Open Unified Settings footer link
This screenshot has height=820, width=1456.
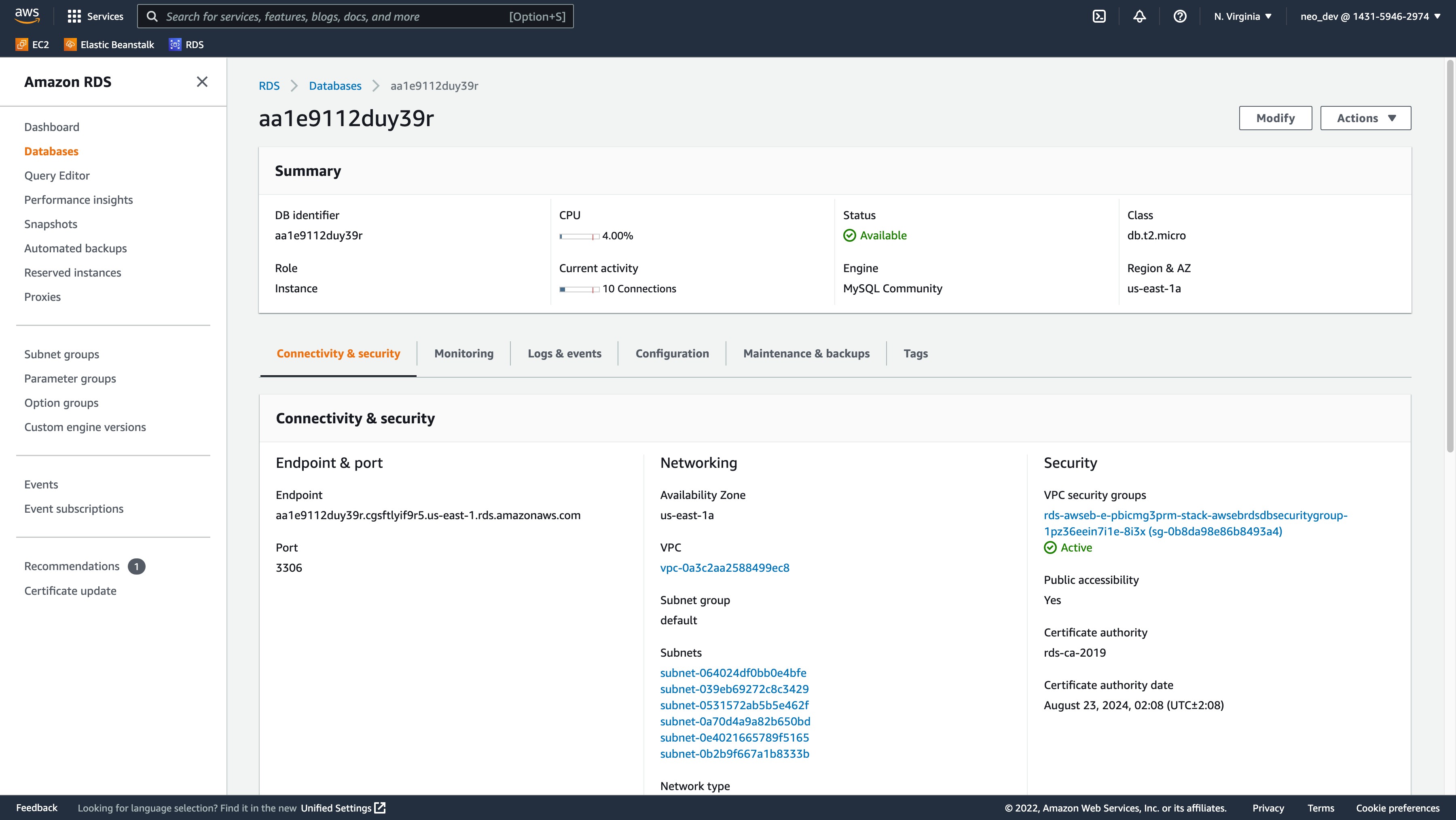coord(343,807)
